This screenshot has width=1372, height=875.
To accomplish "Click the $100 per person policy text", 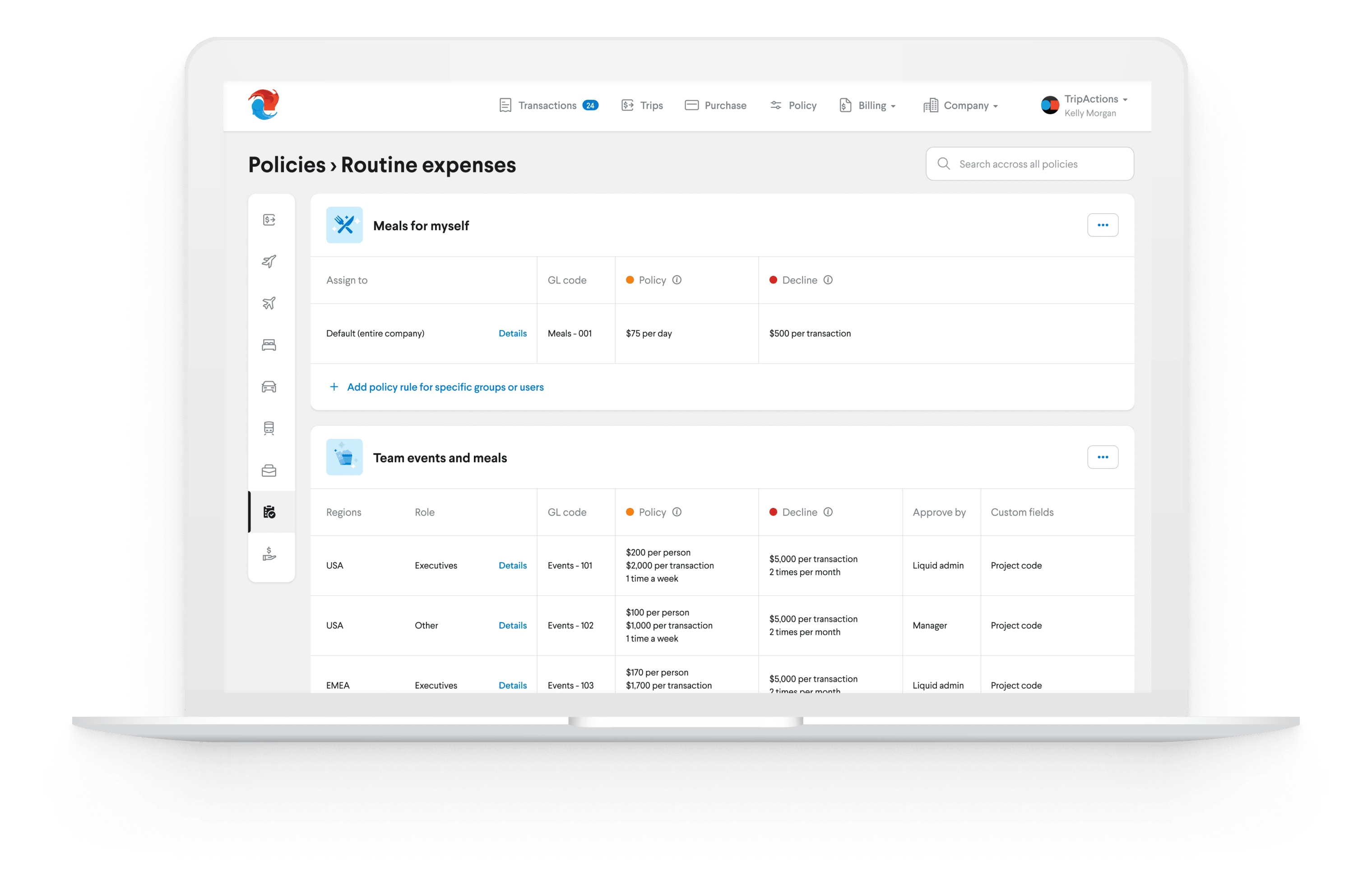I will click(x=658, y=612).
